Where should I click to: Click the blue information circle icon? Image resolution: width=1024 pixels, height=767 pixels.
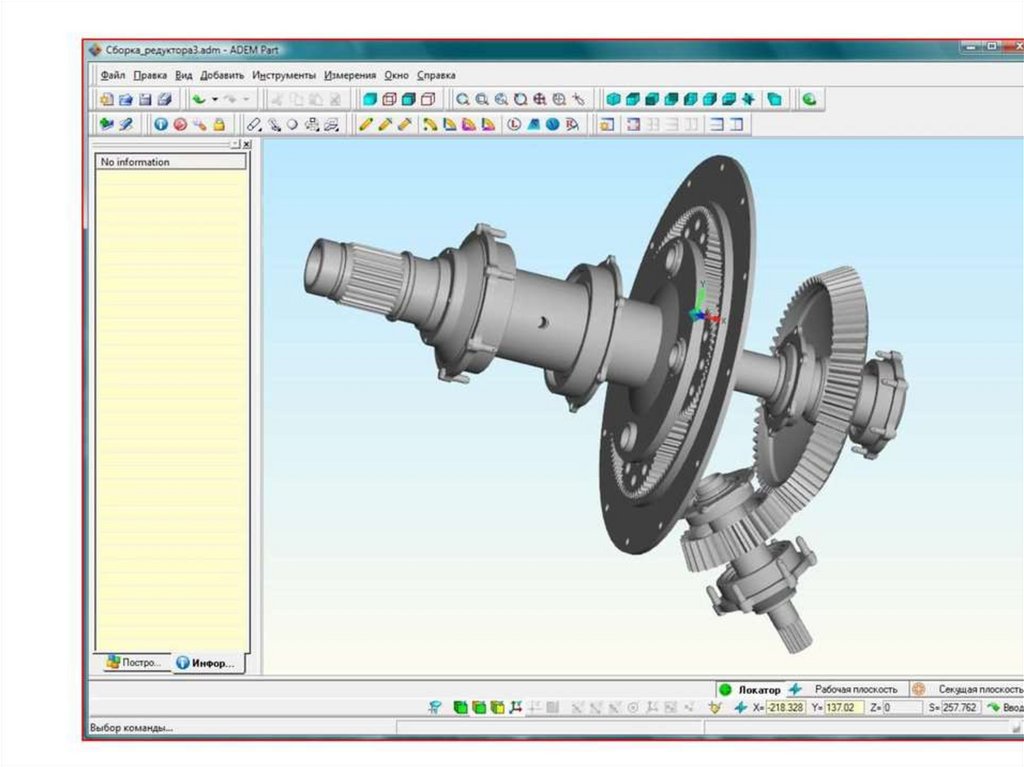(161, 125)
